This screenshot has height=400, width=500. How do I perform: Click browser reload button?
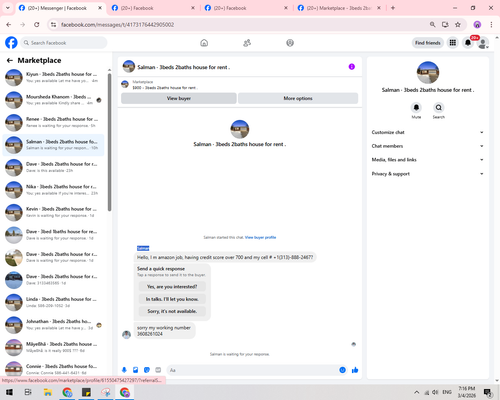[37, 24]
